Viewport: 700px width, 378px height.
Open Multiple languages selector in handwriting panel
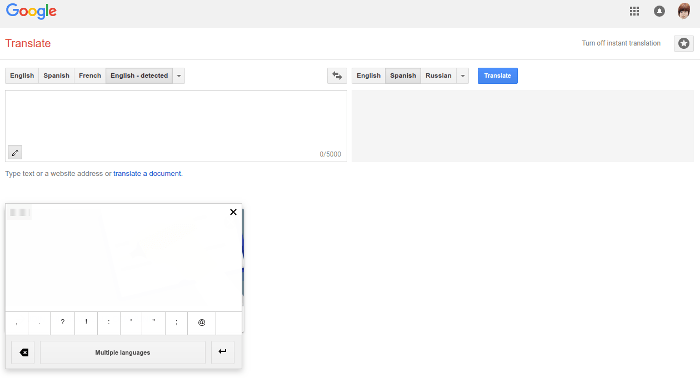(x=123, y=353)
